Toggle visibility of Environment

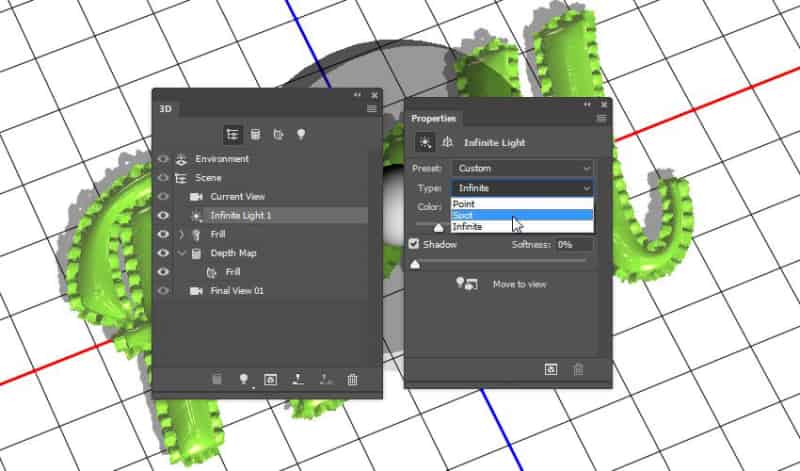(x=163, y=159)
